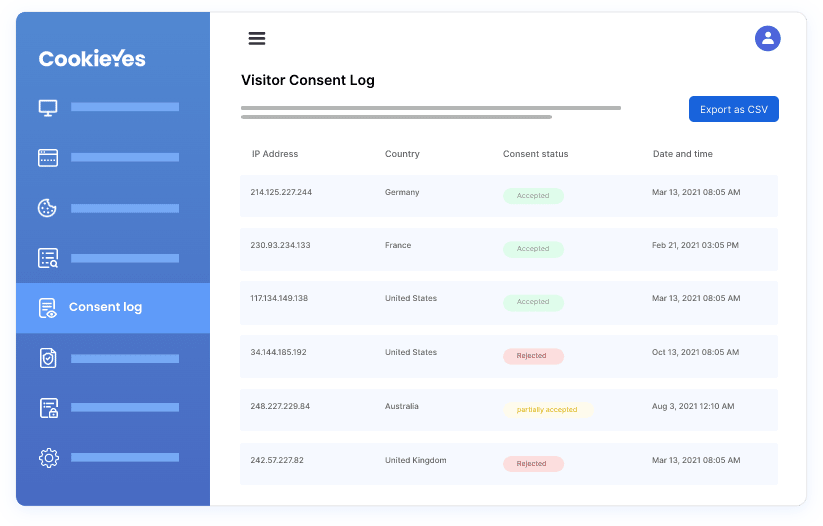The width and height of the screenshot is (823, 526).
Task: Click the Accepted badge in the France row
Action: point(533,249)
